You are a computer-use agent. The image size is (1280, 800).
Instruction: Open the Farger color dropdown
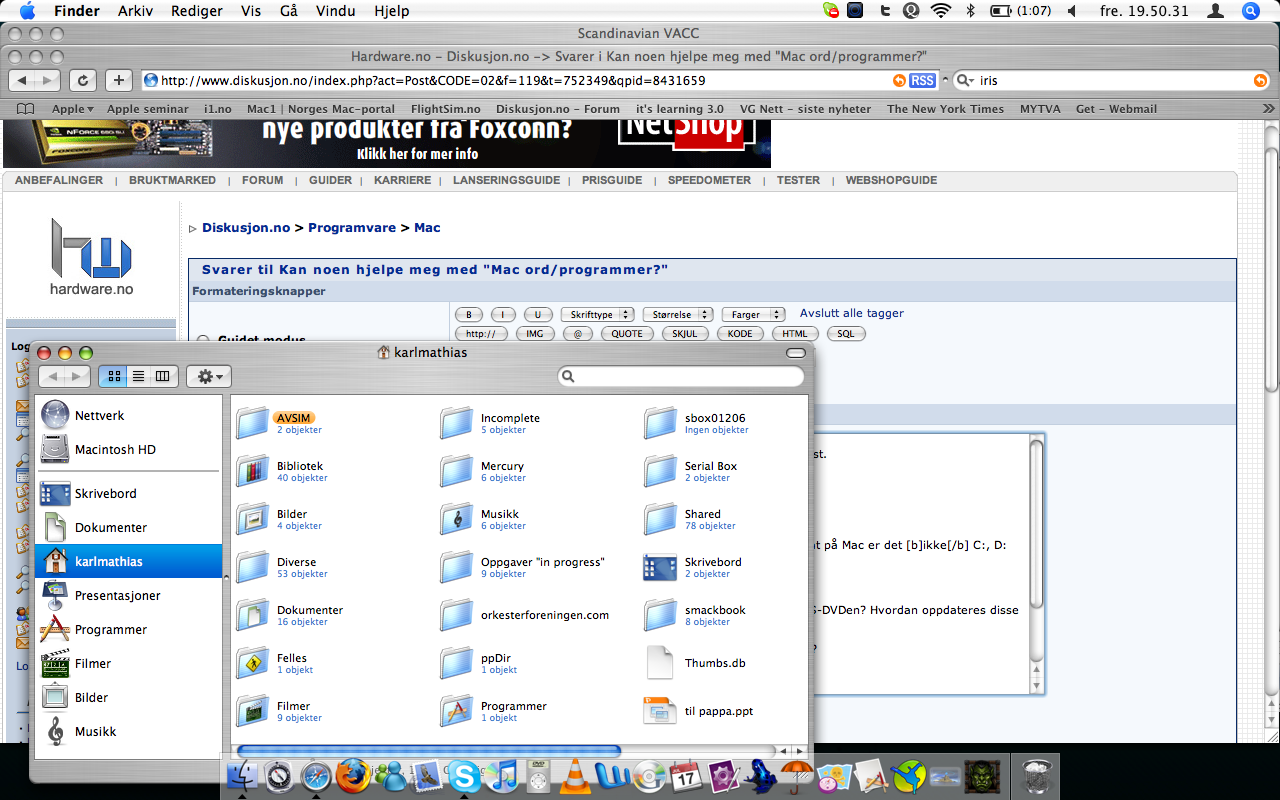pyautogui.click(x=753, y=314)
